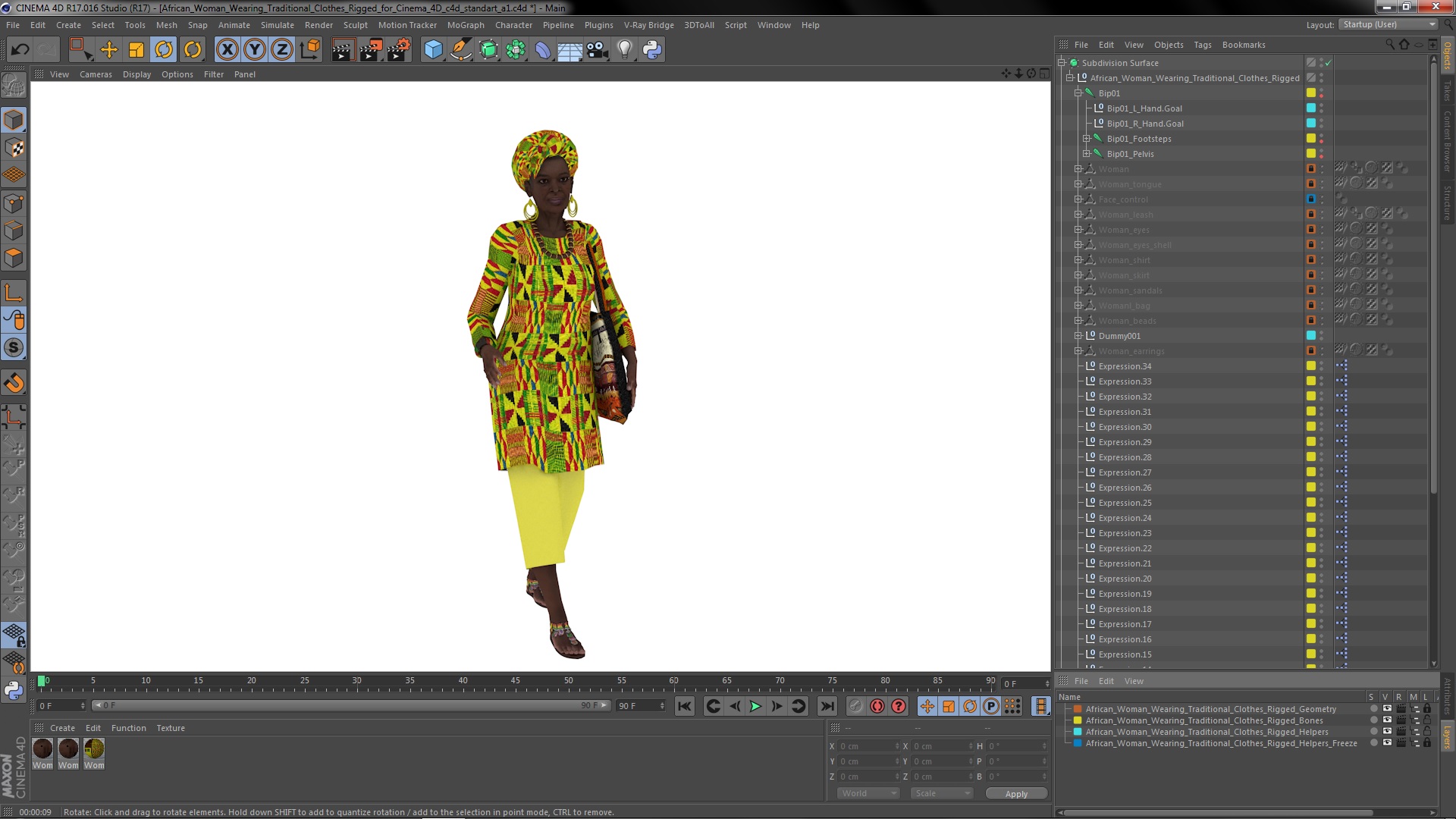The width and height of the screenshot is (1456, 819).
Task: Add a Cube primitive object
Action: [x=433, y=50]
